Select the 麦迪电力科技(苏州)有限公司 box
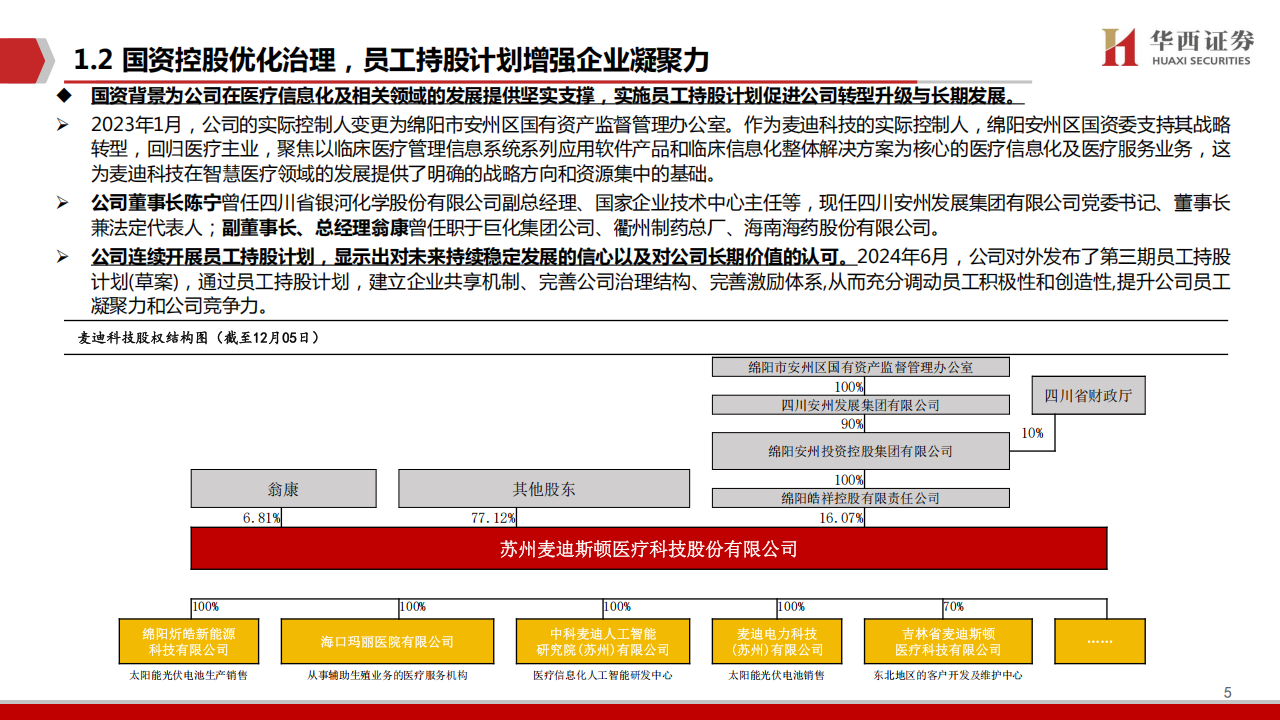The height and width of the screenshot is (720, 1280). [x=777, y=641]
